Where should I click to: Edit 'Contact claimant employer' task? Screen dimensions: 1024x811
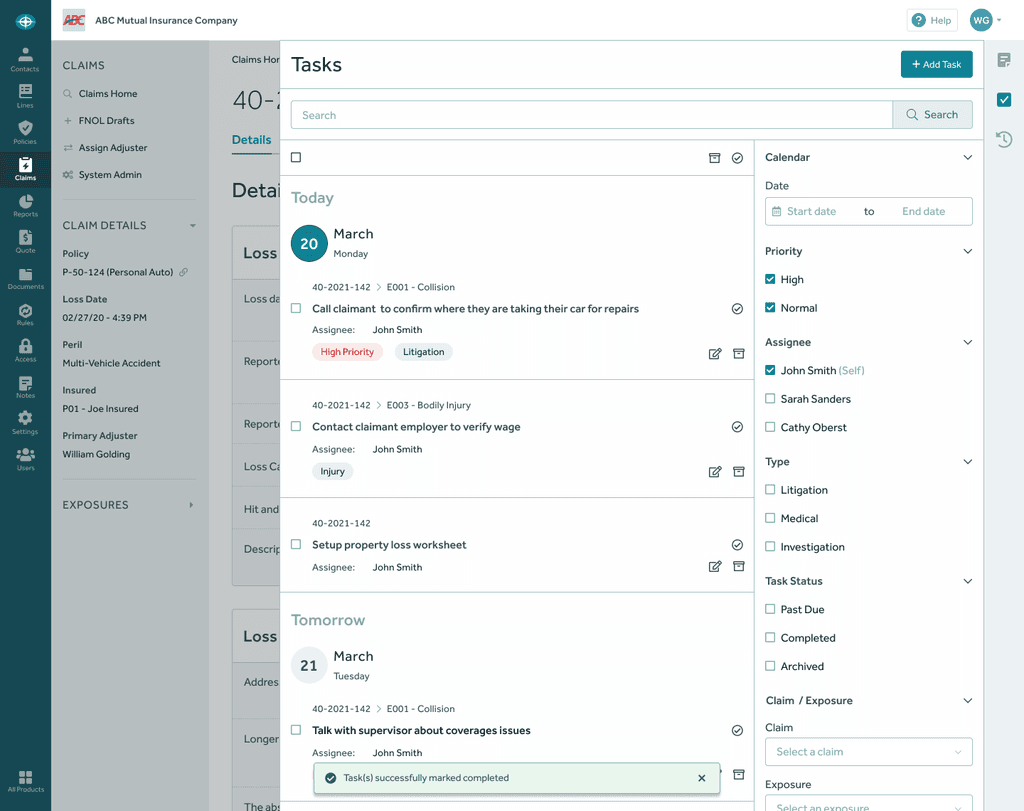tap(715, 471)
